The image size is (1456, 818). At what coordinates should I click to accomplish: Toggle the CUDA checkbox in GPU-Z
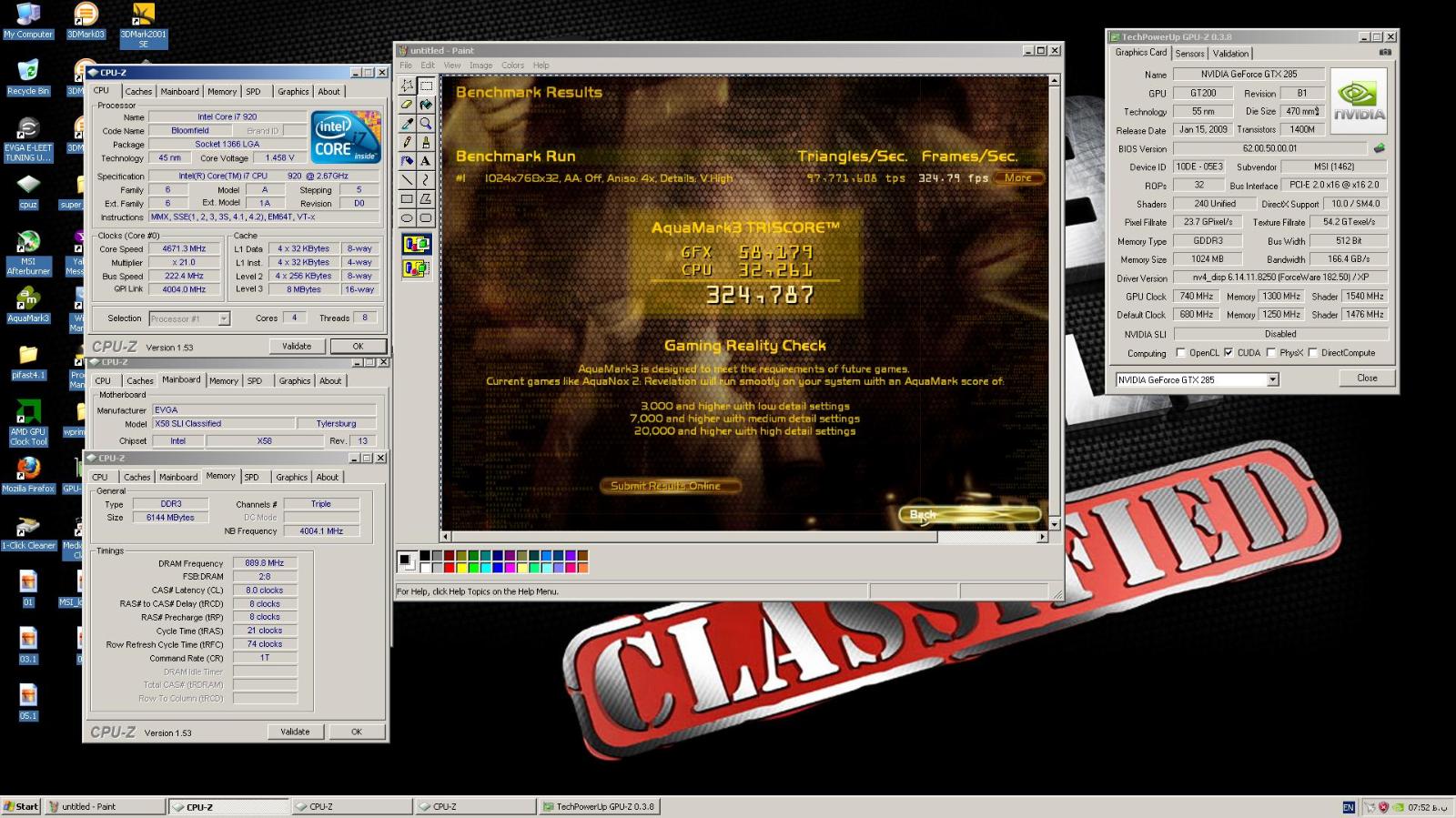[1228, 353]
